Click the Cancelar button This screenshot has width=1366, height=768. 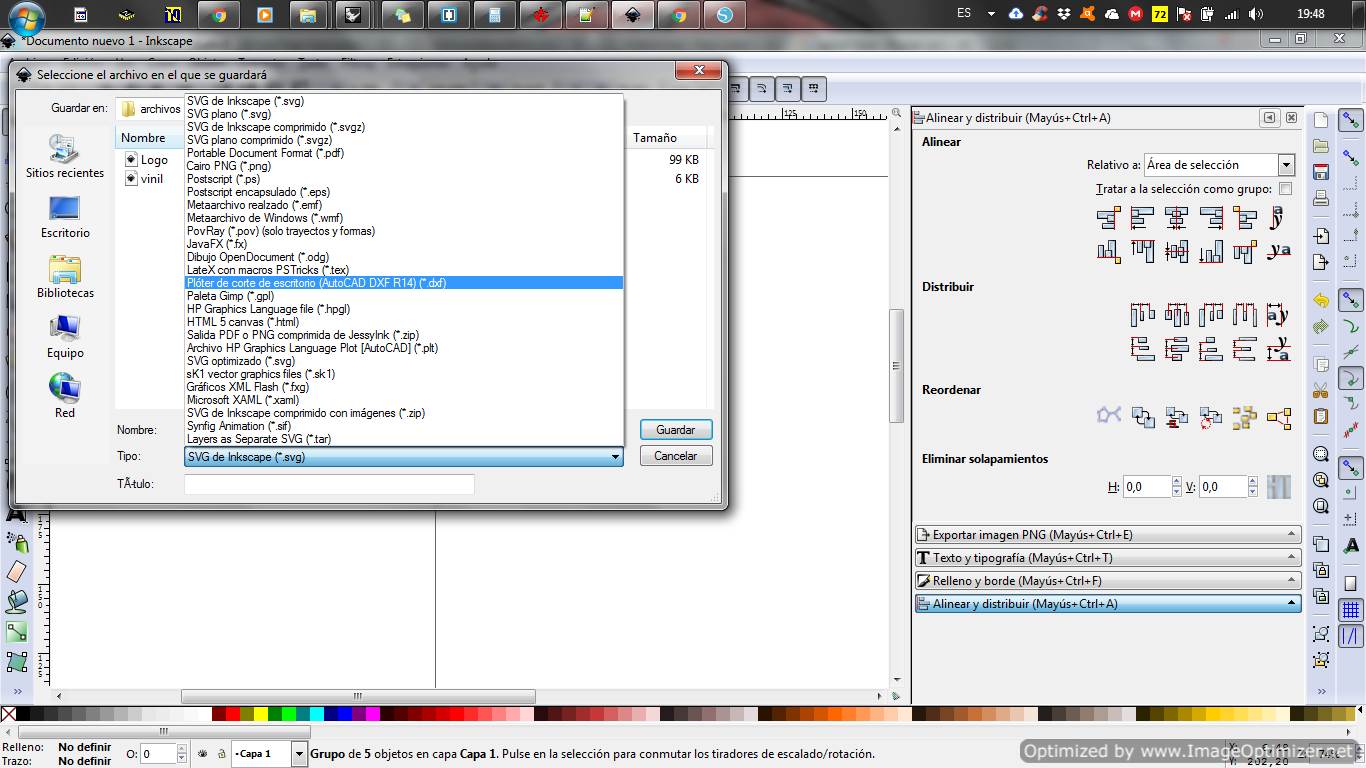tap(676, 456)
